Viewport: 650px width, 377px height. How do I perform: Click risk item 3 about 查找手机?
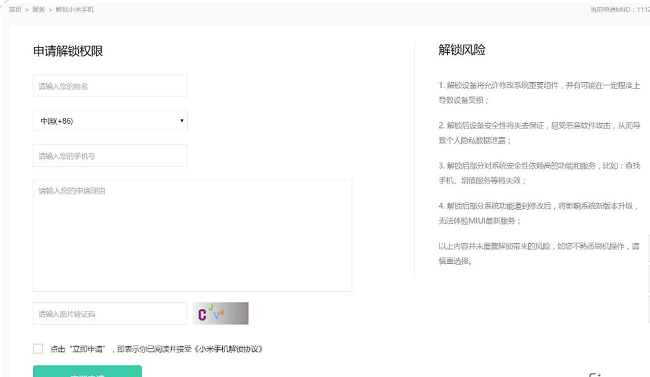539,173
